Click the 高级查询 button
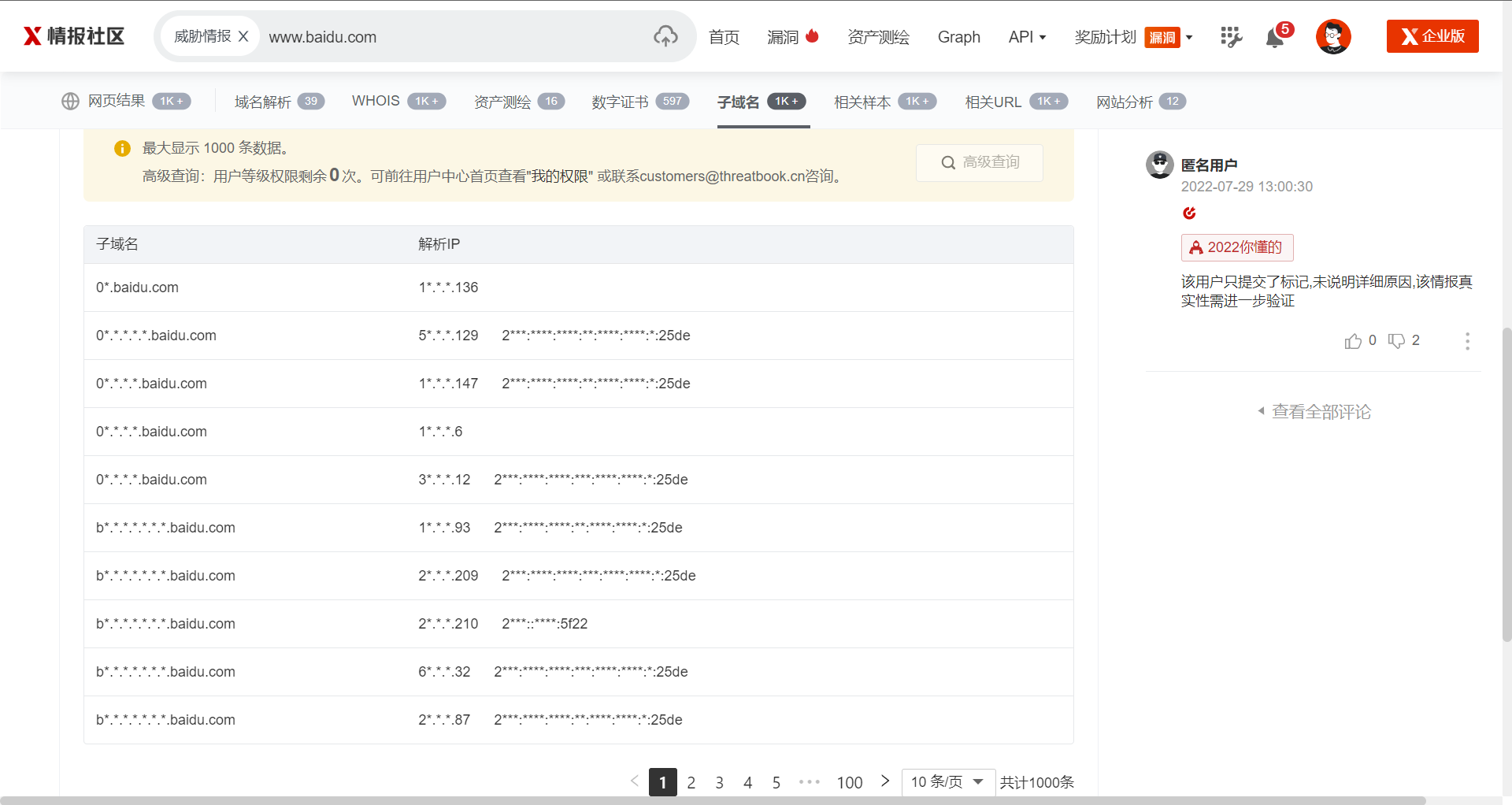Screen dimensions: 1512x805 (x=980, y=162)
